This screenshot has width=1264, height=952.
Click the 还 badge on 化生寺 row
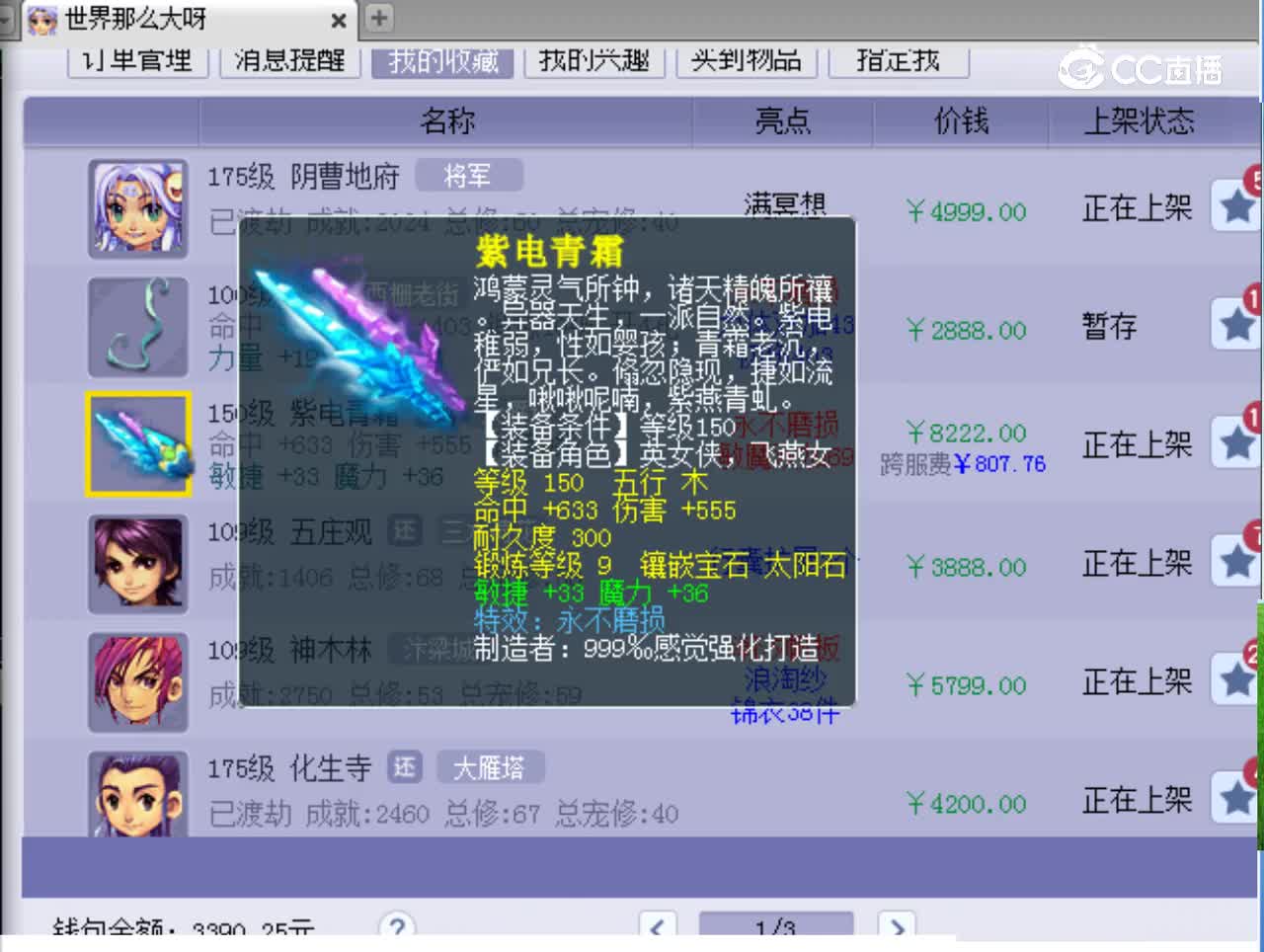click(405, 768)
